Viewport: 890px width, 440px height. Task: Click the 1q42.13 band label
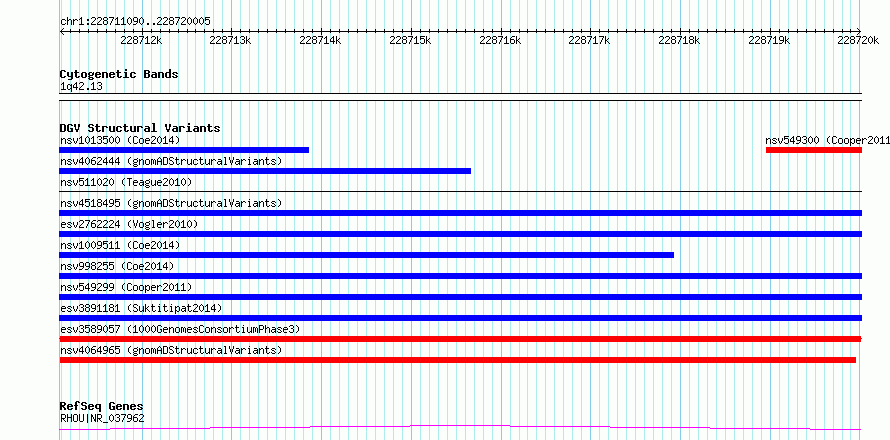[81, 87]
